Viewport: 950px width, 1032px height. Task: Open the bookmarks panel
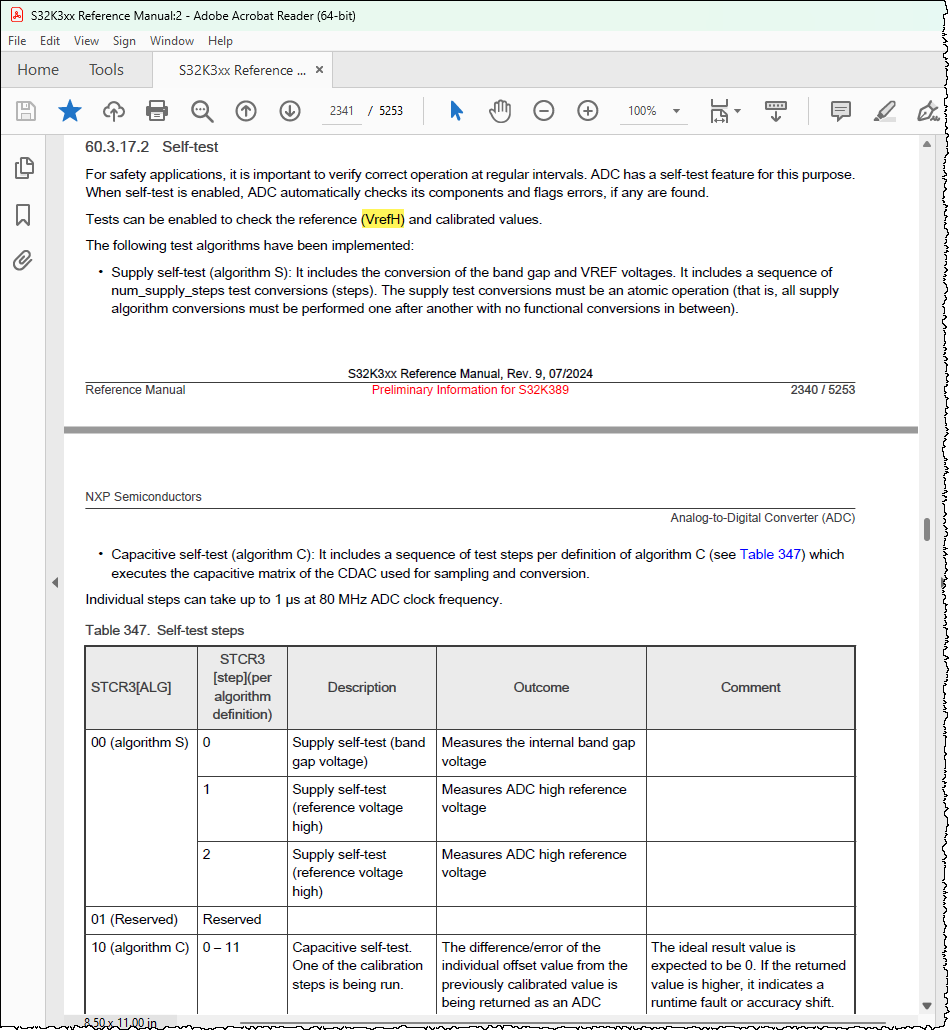pos(23,215)
